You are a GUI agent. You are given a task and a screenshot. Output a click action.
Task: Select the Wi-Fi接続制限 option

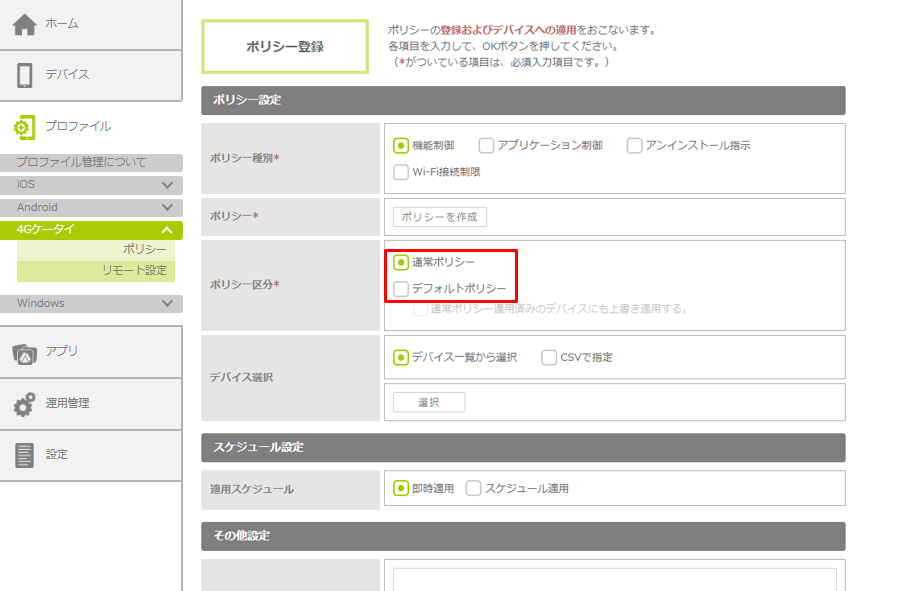point(402,172)
